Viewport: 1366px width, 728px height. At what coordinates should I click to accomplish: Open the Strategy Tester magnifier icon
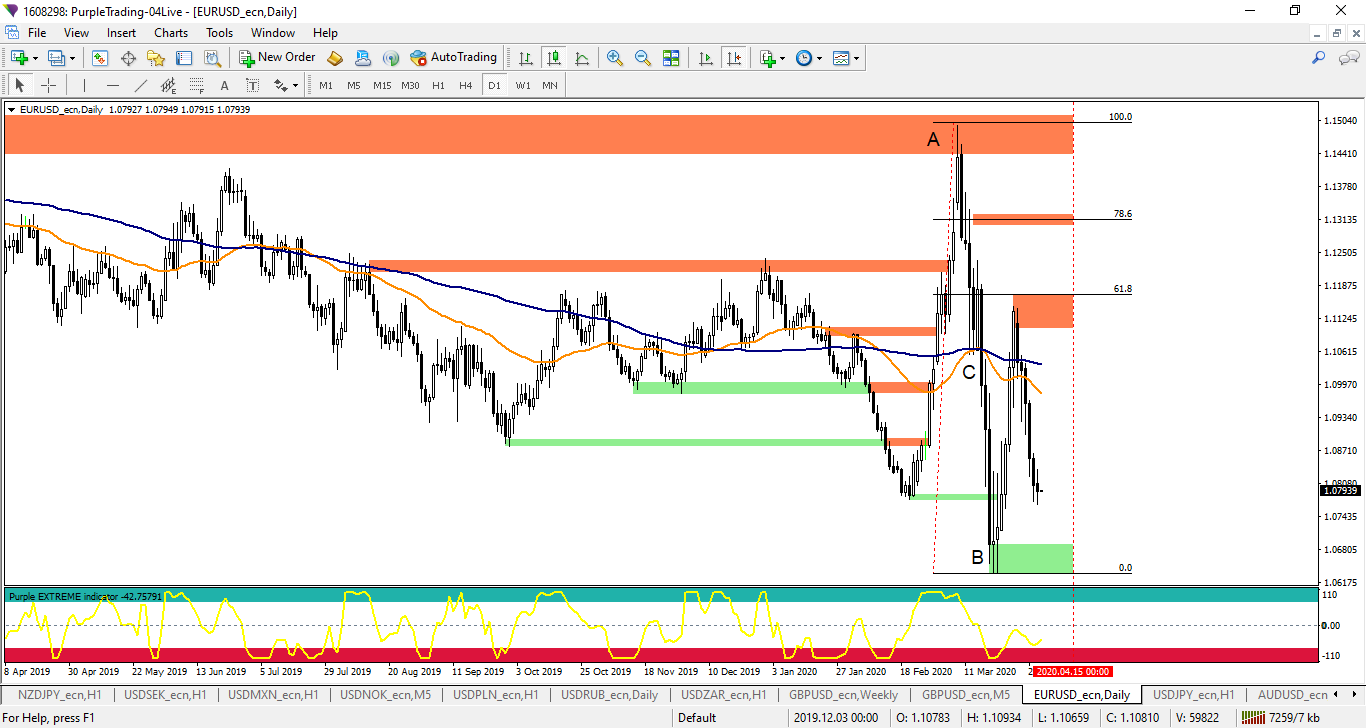212,58
